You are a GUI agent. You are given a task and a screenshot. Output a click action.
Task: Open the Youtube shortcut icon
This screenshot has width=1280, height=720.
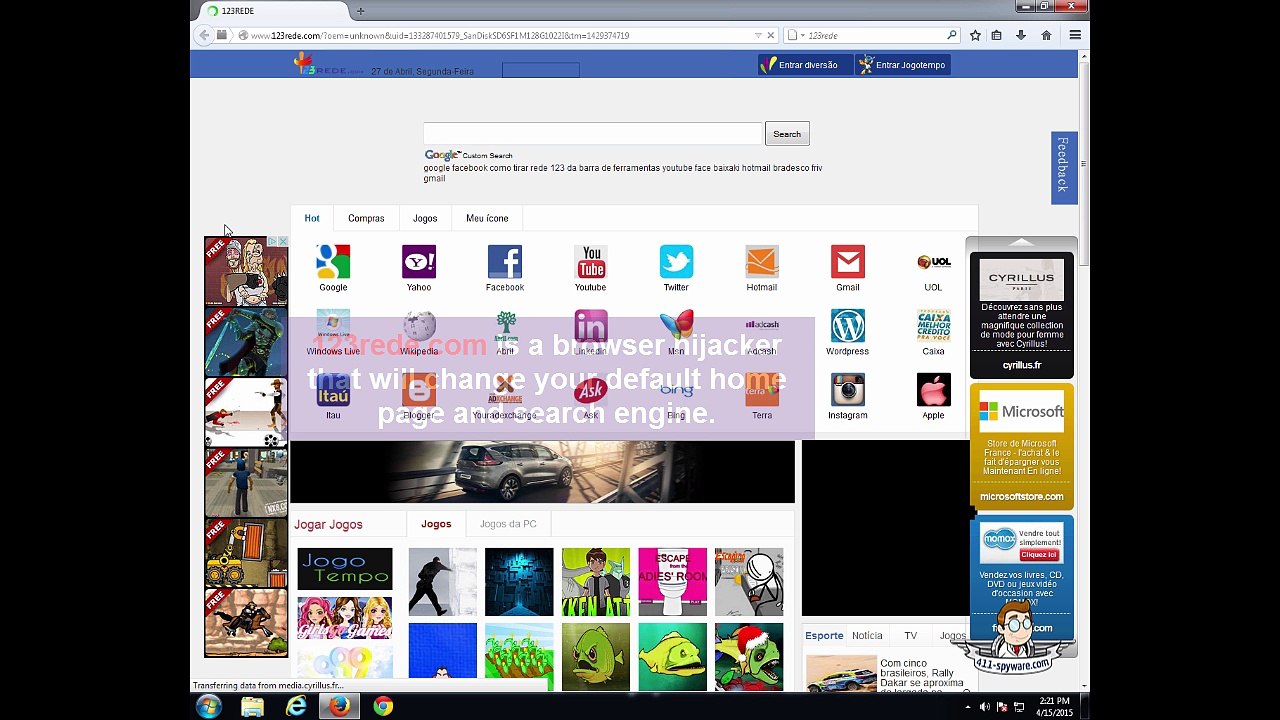(x=590, y=262)
